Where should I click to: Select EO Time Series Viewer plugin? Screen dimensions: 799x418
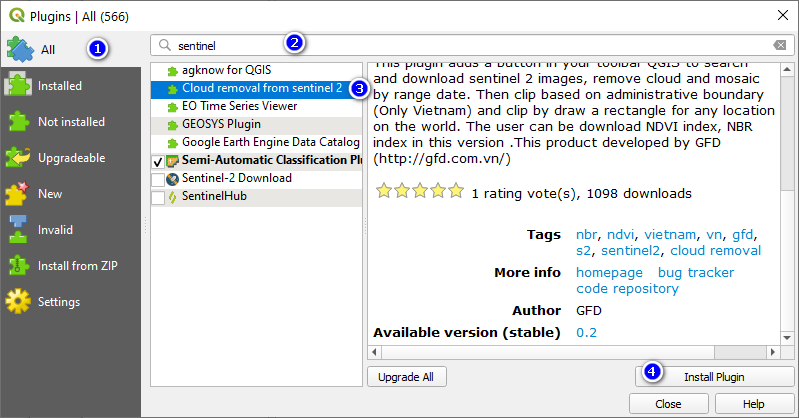pyautogui.click(x=256, y=107)
